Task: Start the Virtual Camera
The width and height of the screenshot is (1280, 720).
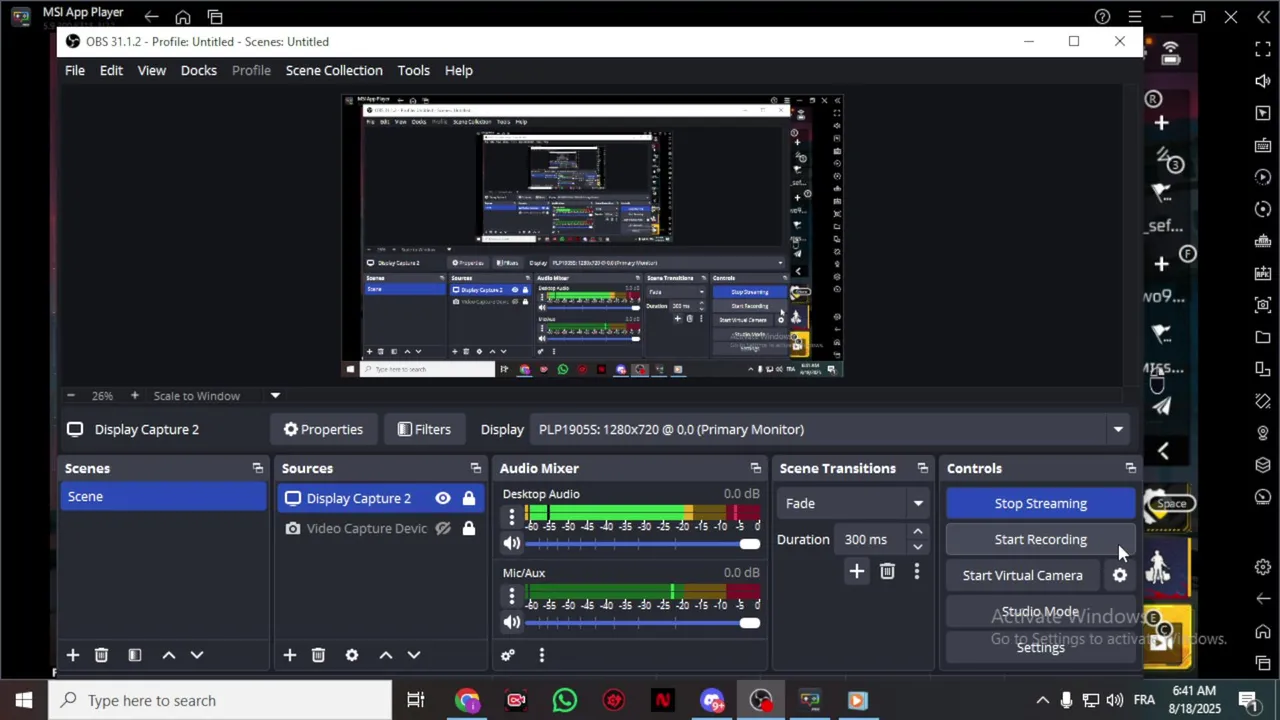Action: point(1022,575)
